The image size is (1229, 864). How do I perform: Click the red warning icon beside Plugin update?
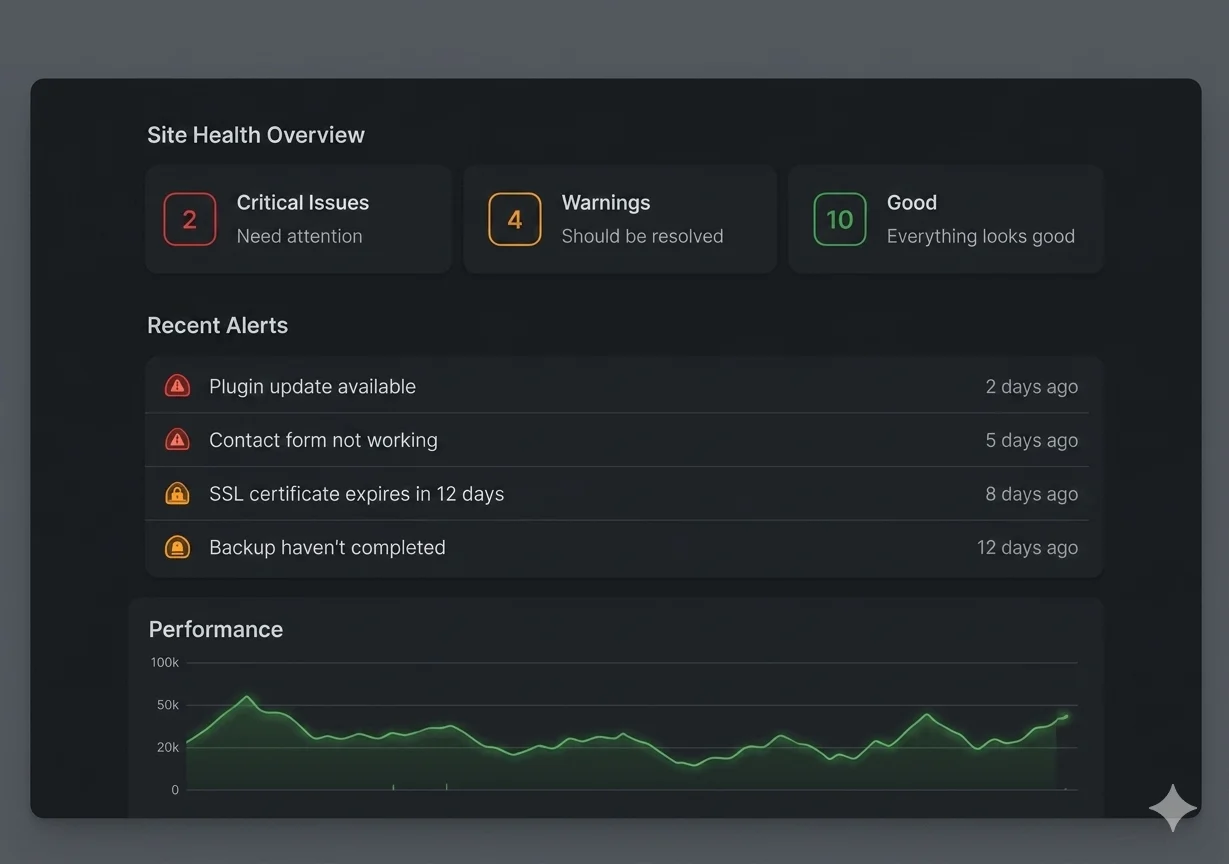pos(177,386)
